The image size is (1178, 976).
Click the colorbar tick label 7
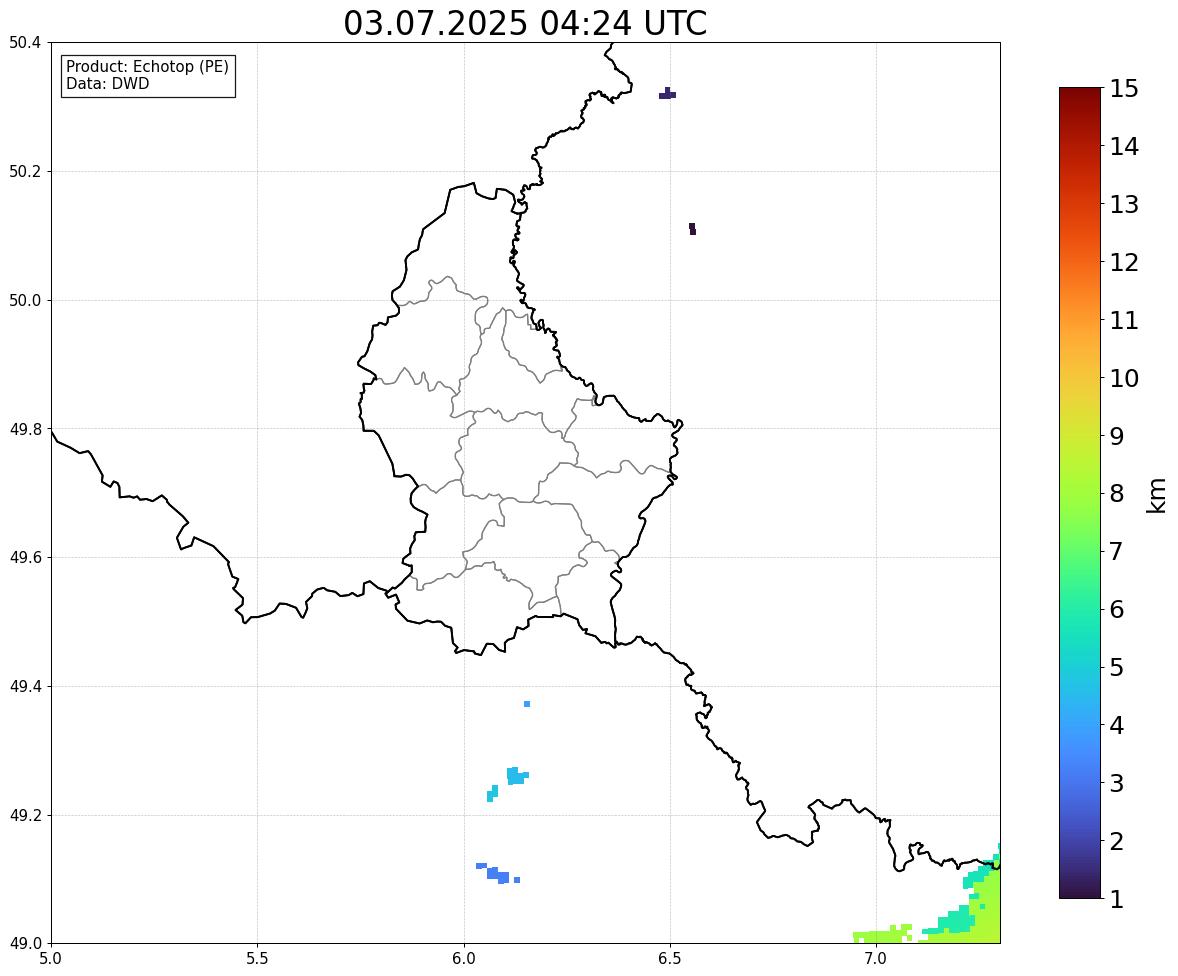(x=1116, y=551)
